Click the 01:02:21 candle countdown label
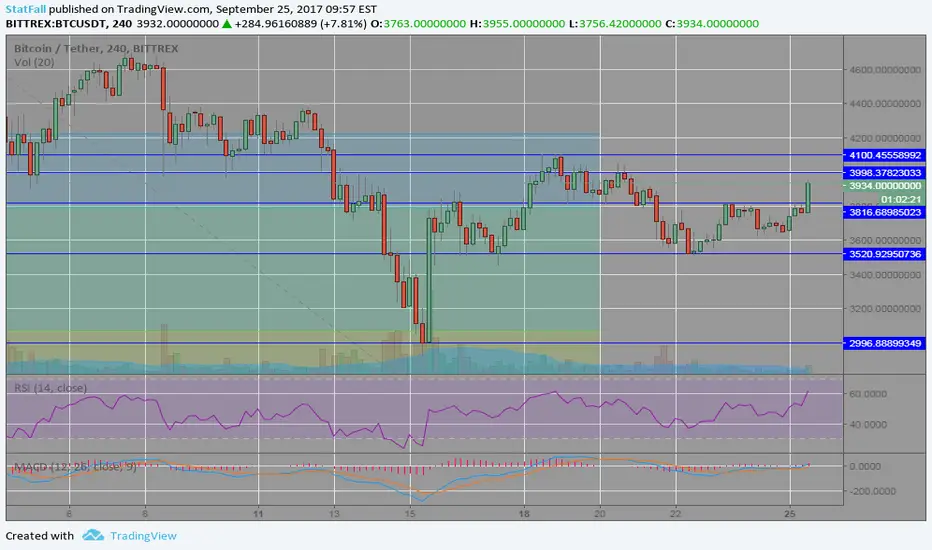The height and width of the screenshot is (550, 932). pyautogui.click(x=901, y=199)
